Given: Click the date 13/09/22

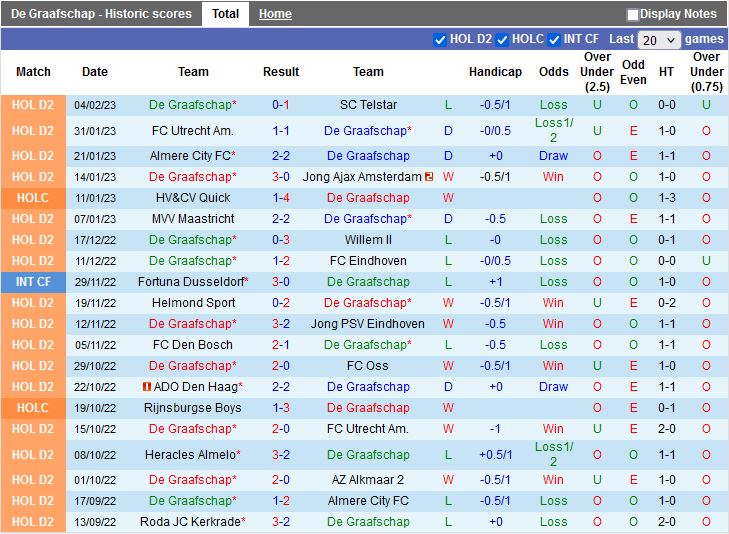Looking at the screenshot, I should coord(95,522).
